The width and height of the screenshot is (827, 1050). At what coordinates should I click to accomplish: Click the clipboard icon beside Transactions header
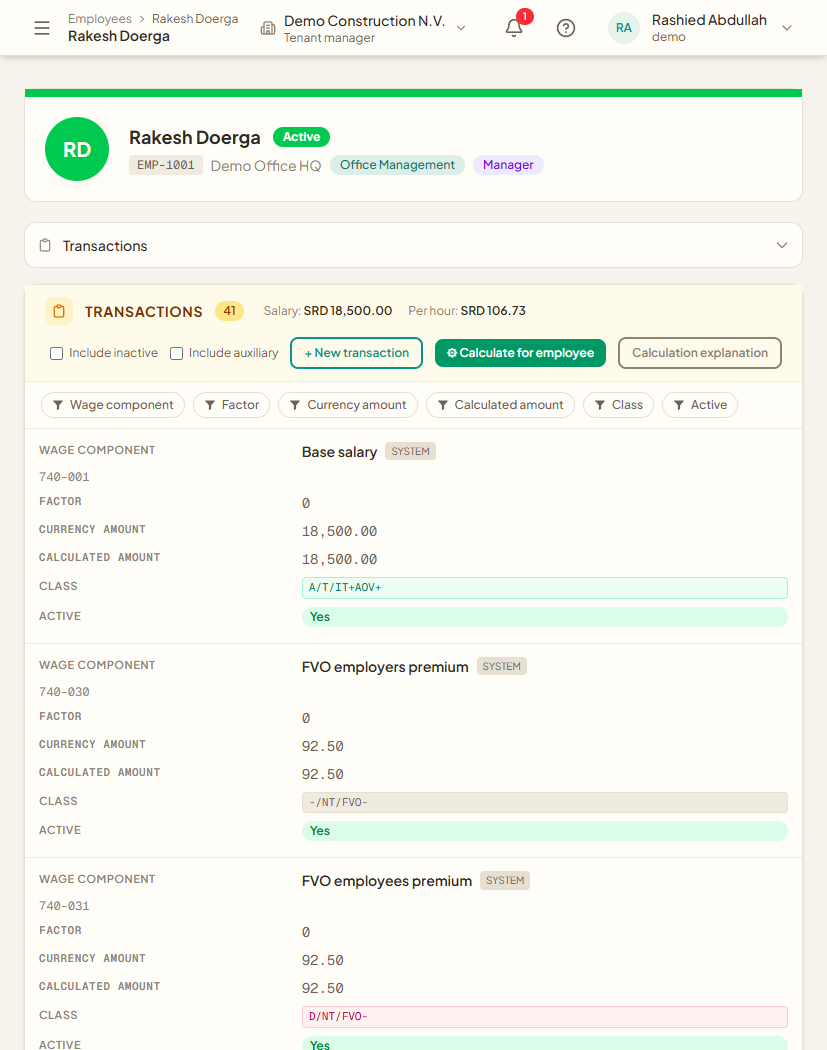[45, 246]
